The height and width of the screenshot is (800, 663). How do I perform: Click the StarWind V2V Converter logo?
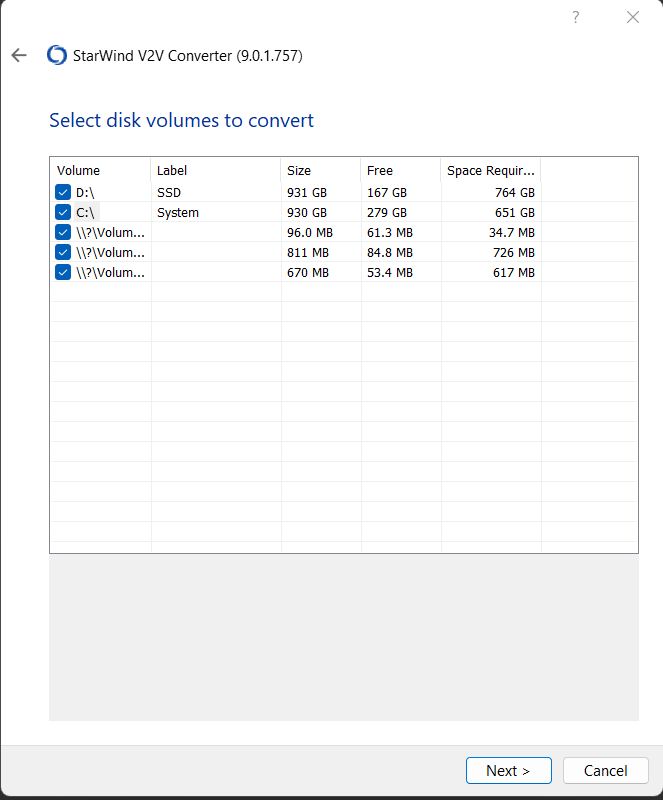pyautogui.click(x=57, y=55)
